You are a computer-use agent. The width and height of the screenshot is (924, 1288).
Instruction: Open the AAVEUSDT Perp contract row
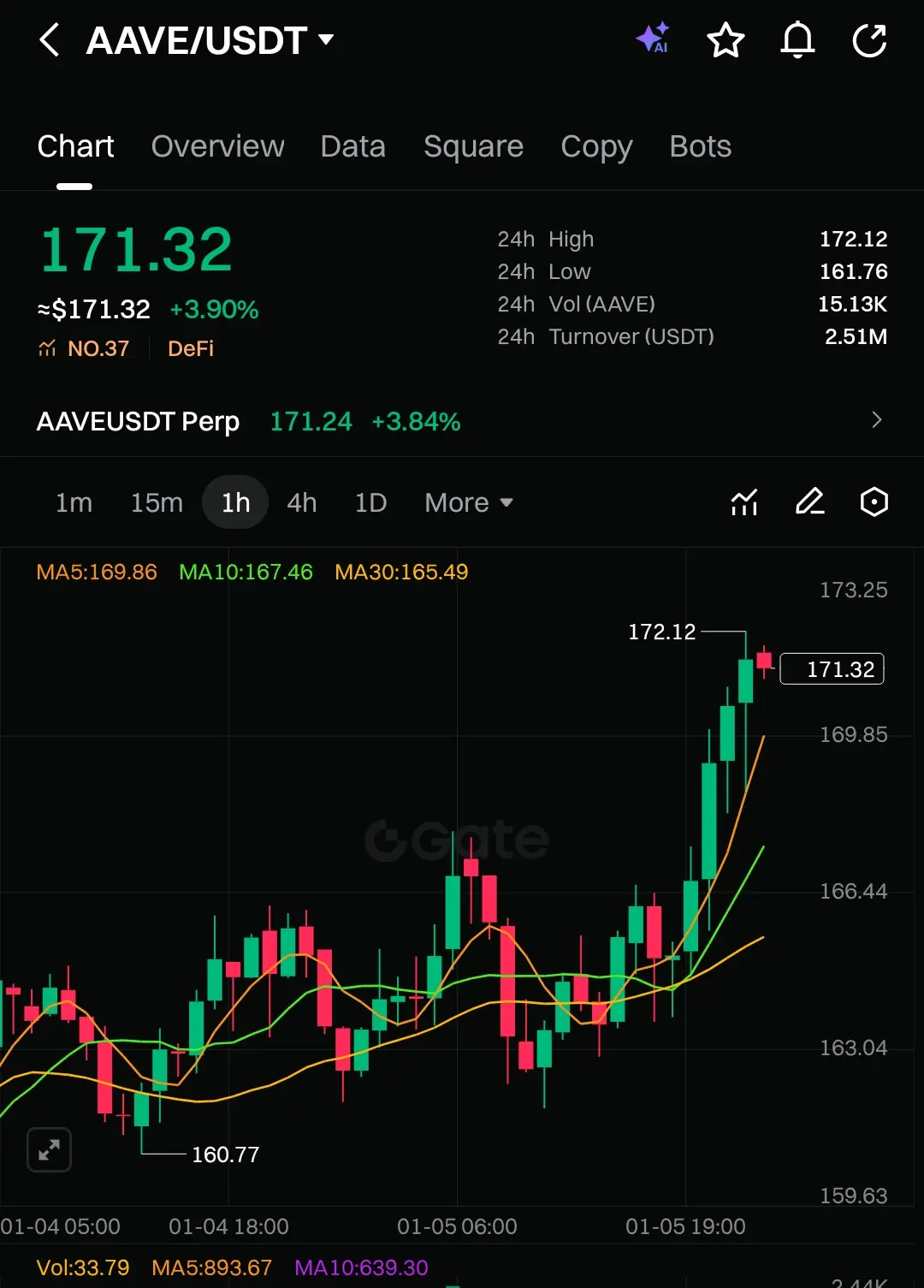coord(462,421)
